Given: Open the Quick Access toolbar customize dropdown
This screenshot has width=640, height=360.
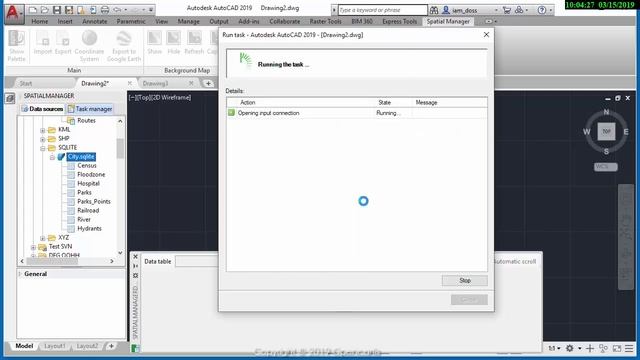Looking at the screenshot, I should 151,10.
